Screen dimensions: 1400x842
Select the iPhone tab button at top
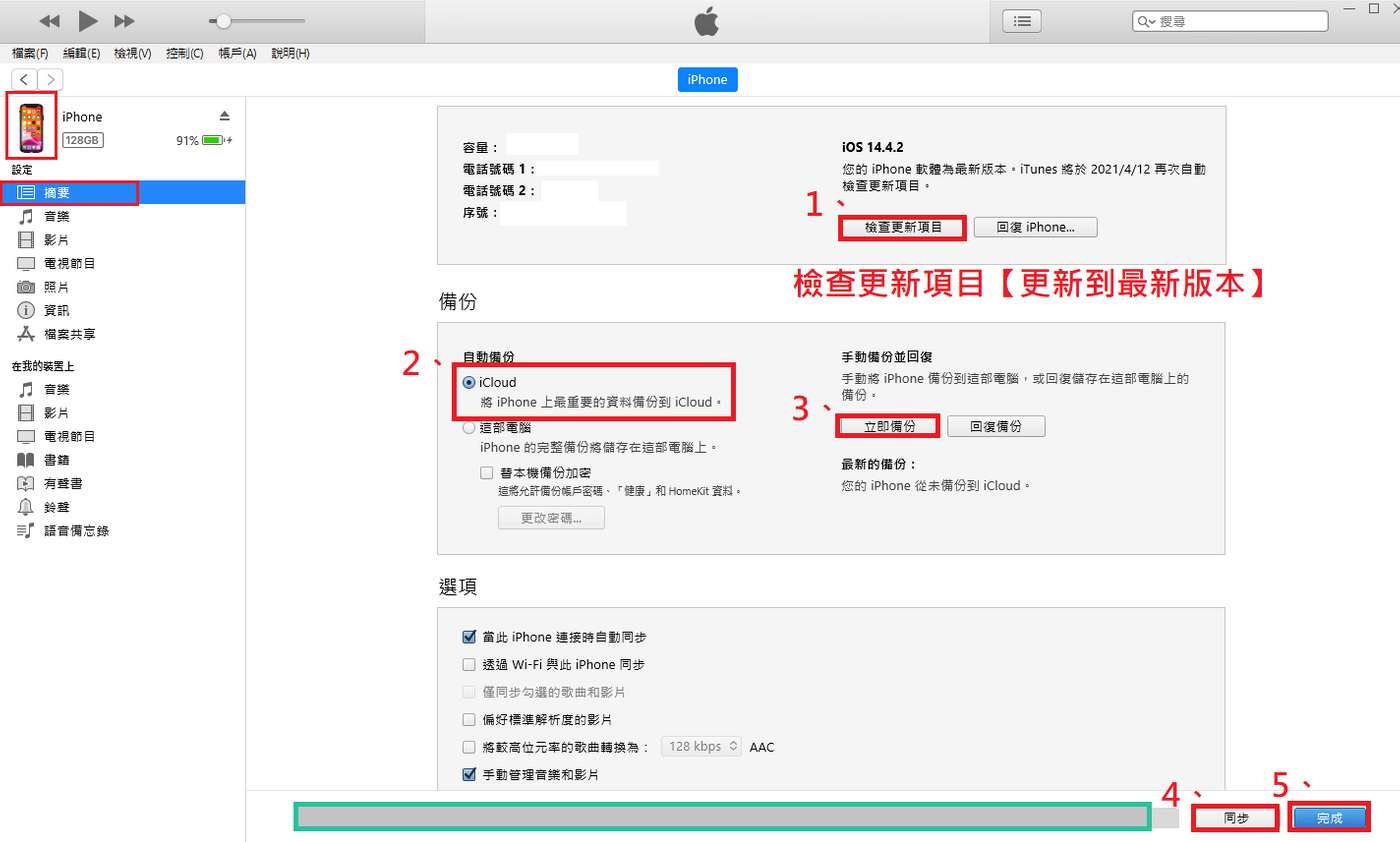707,80
